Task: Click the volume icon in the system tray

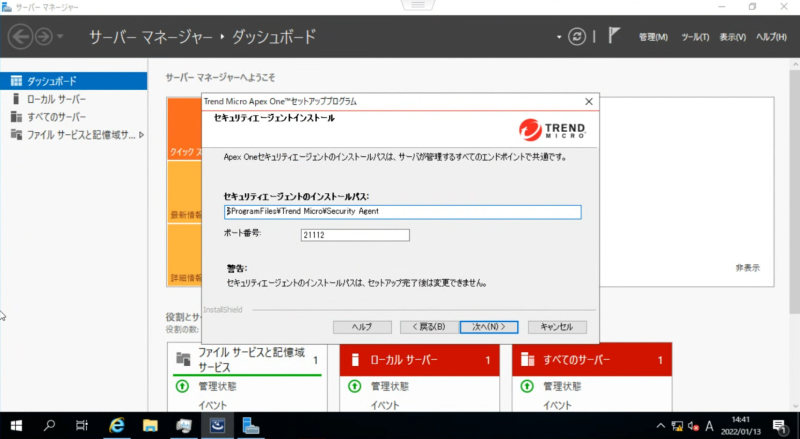Action: [x=693, y=426]
